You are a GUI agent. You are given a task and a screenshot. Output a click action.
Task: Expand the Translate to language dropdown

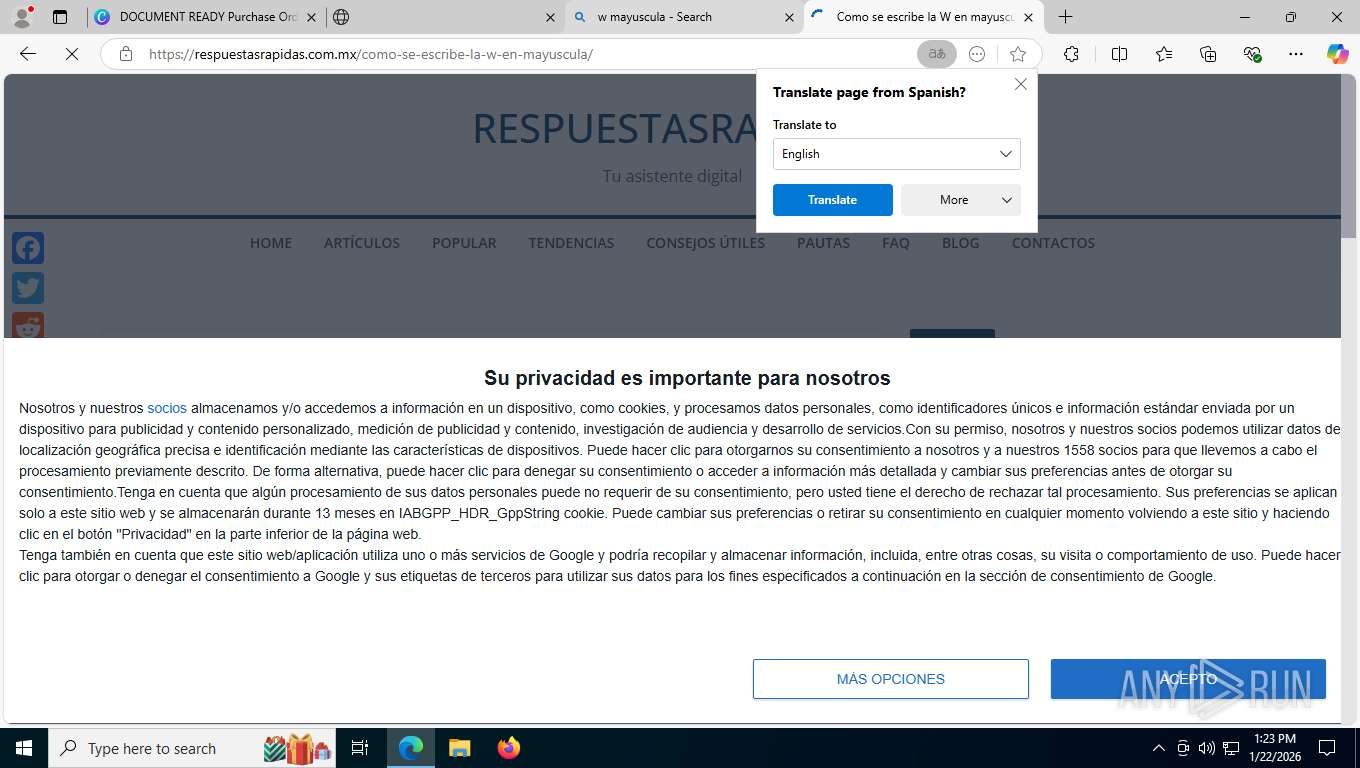(x=897, y=154)
